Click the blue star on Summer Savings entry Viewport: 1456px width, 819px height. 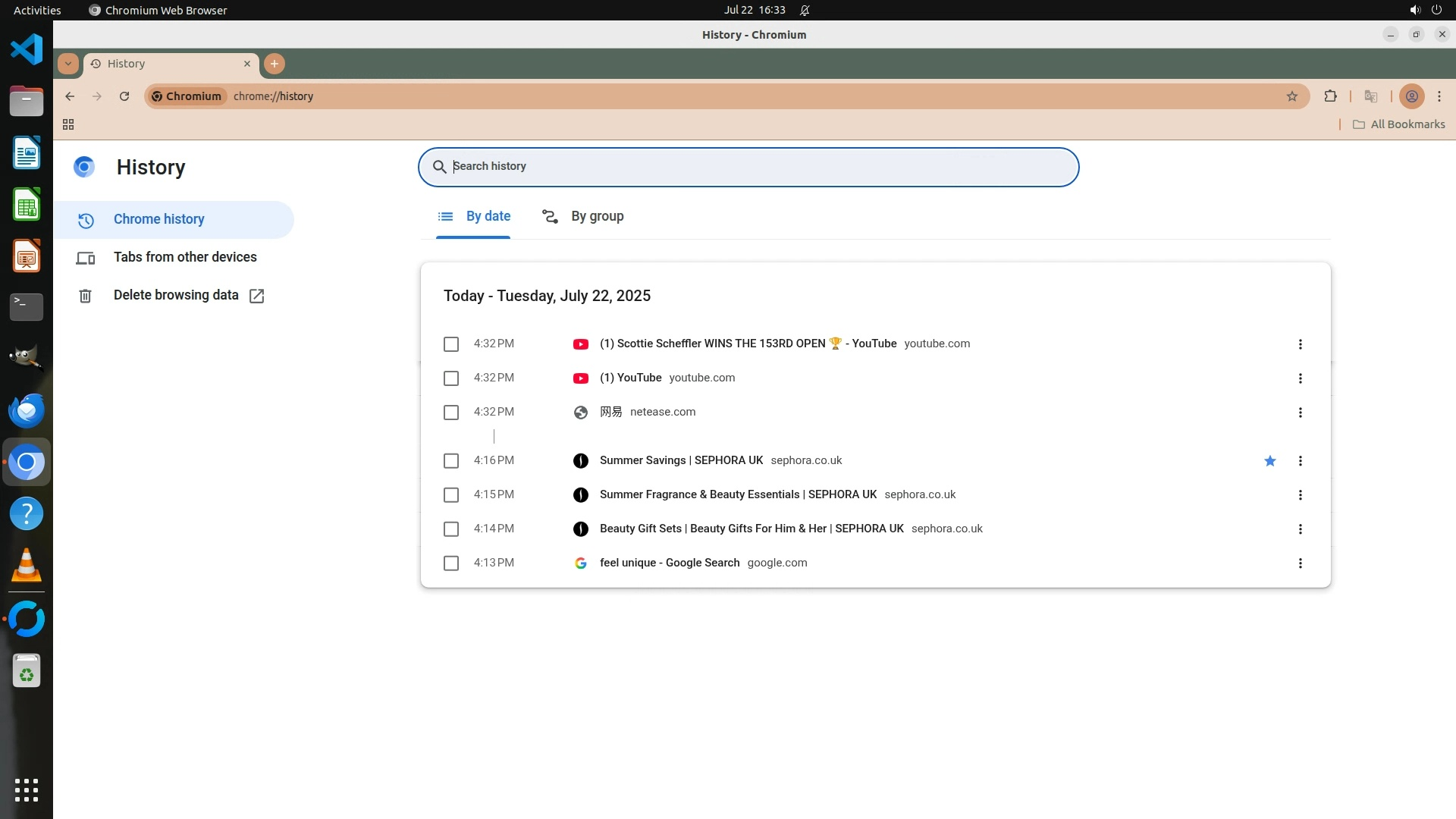pyautogui.click(x=1270, y=461)
